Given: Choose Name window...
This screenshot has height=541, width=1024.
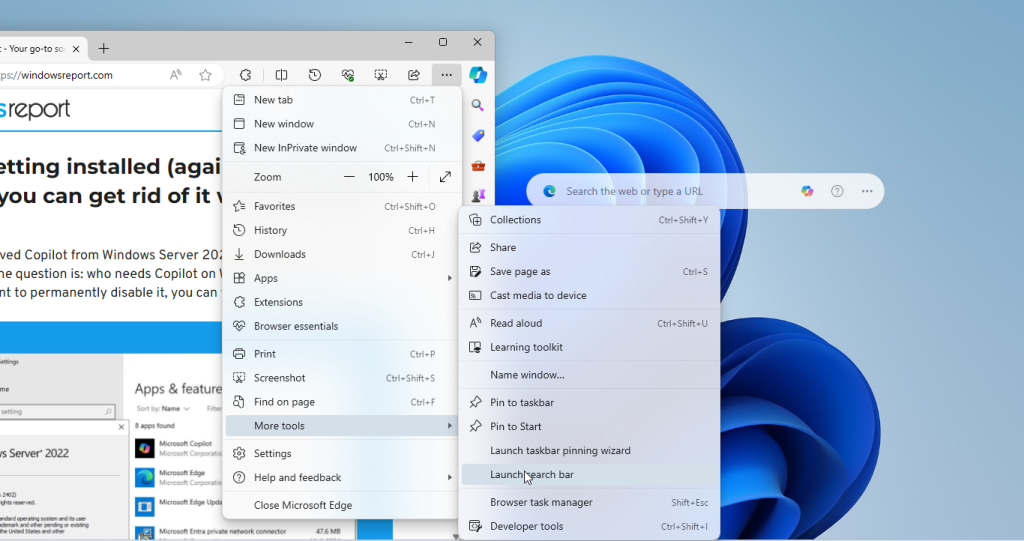Looking at the screenshot, I should (590, 375).
